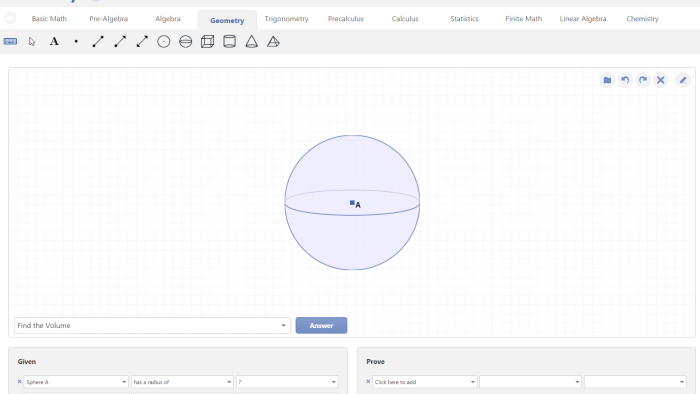
Task: Open the Pre-Algebra tab
Action: click(x=108, y=19)
